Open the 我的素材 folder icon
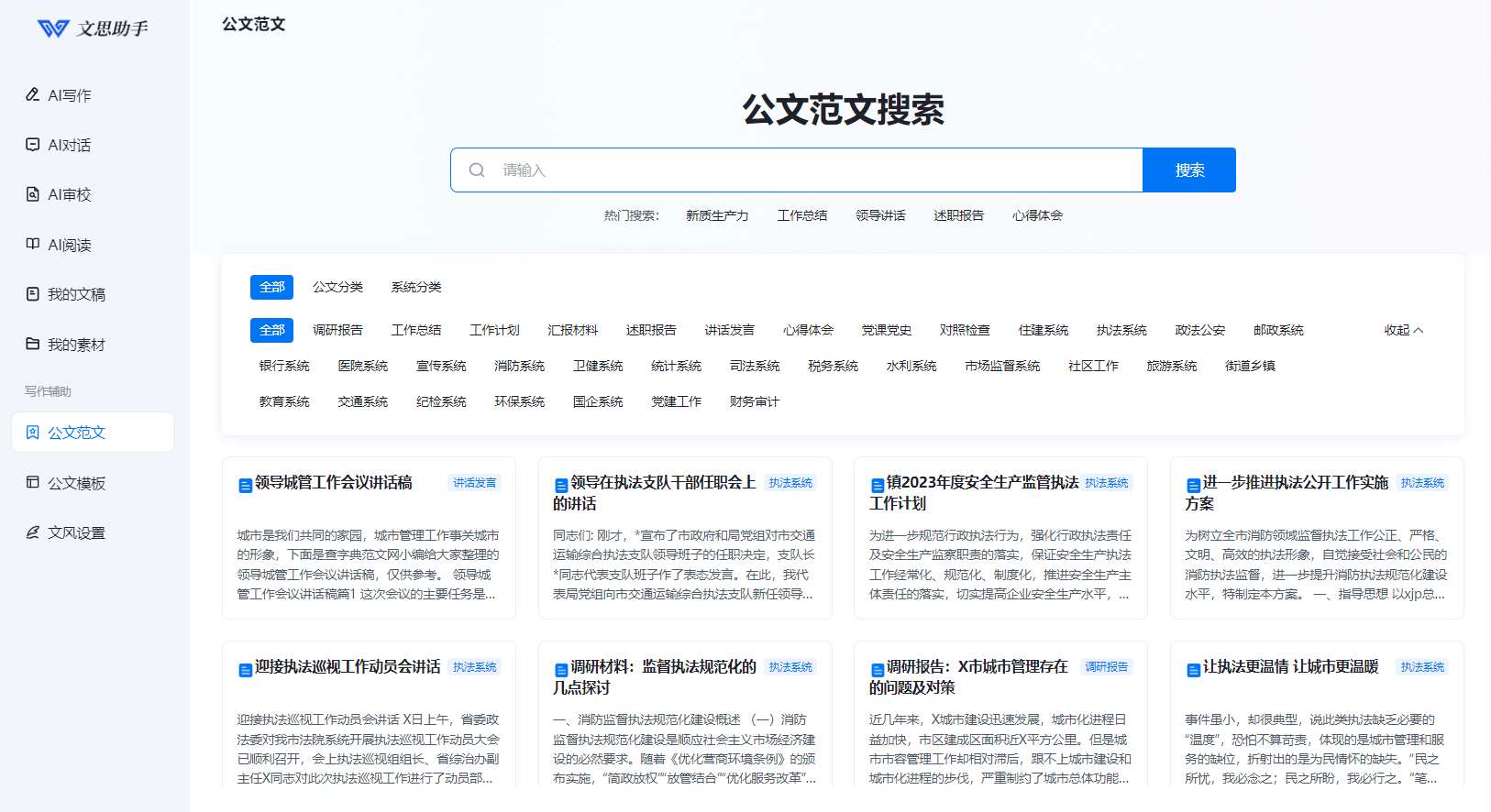The height and width of the screenshot is (812, 1491). (x=33, y=344)
